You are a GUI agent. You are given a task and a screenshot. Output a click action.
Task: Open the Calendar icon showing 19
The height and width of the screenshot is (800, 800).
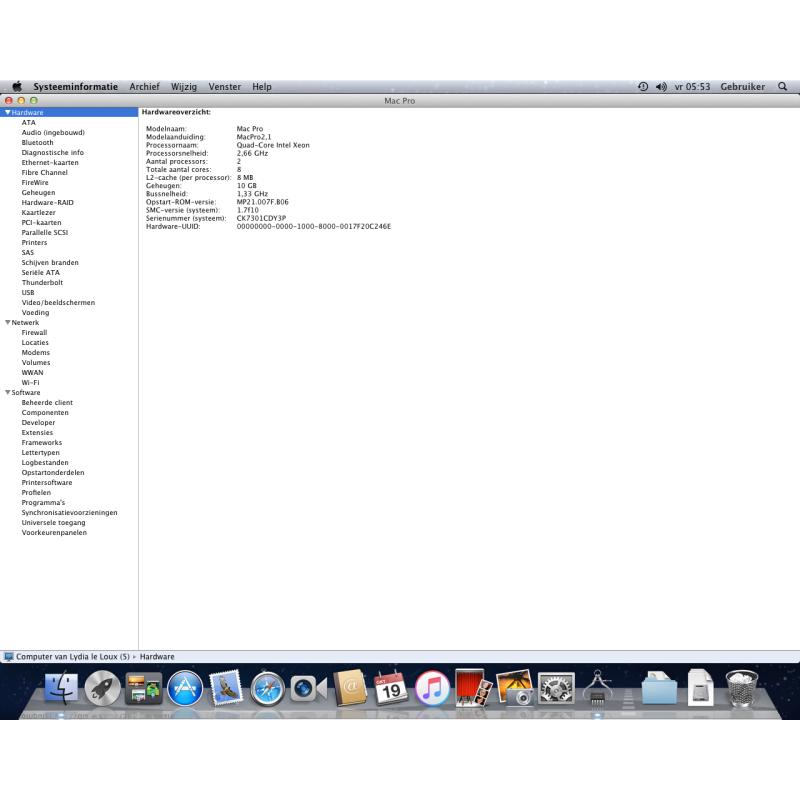pos(391,688)
